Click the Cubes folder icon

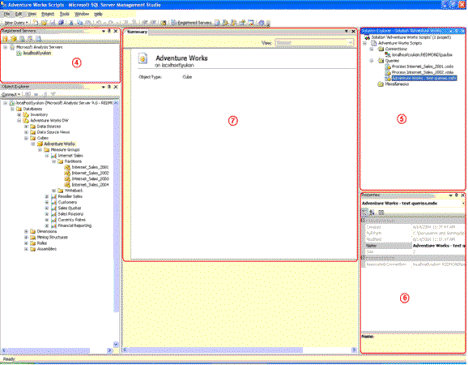pos(33,138)
